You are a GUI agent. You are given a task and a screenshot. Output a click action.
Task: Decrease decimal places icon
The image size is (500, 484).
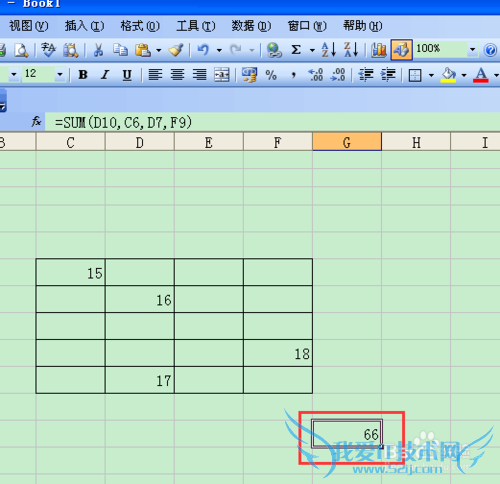pos(337,75)
